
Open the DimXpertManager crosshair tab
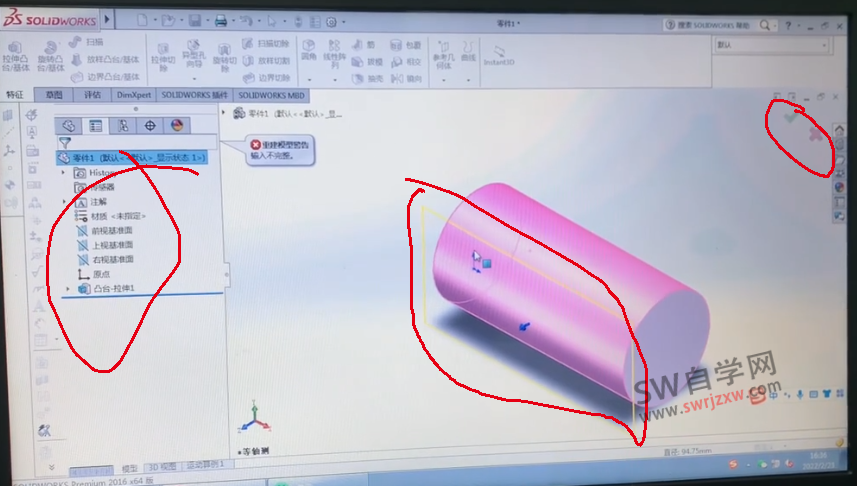[150, 126]
